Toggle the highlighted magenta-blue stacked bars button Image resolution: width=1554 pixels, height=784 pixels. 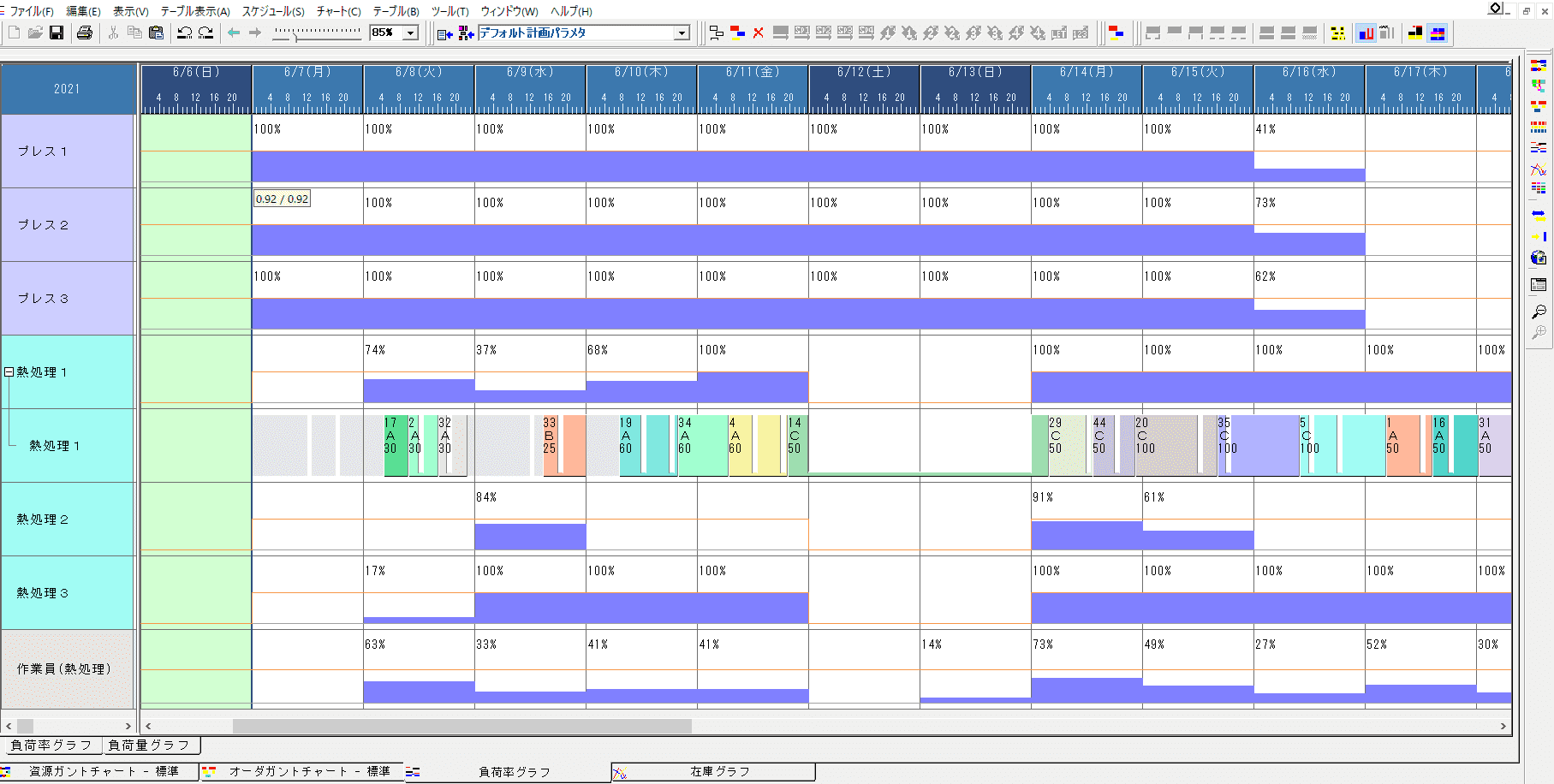pos(1438,33)
